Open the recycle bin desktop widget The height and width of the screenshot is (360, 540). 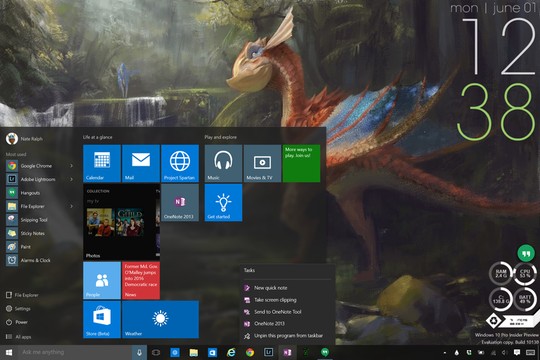pyautogui.click(x=494, y=321)
